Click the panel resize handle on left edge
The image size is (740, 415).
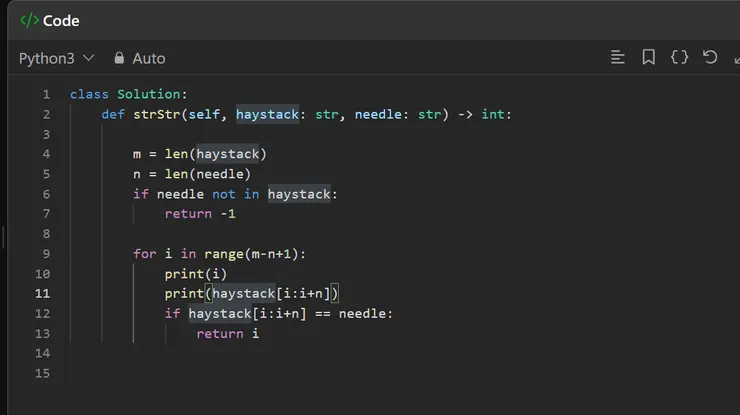3,237
